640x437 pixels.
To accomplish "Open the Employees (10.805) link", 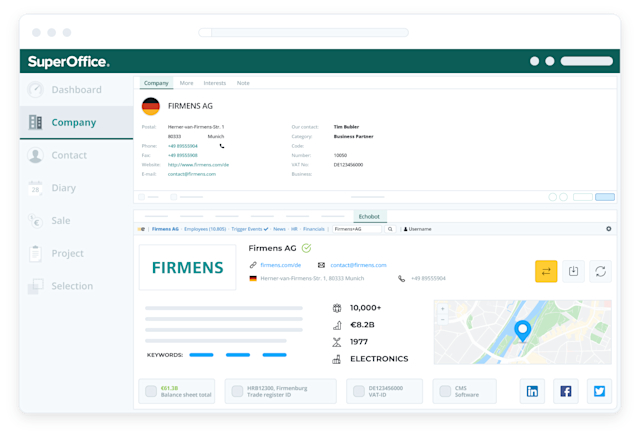I will tap(205, 229).
